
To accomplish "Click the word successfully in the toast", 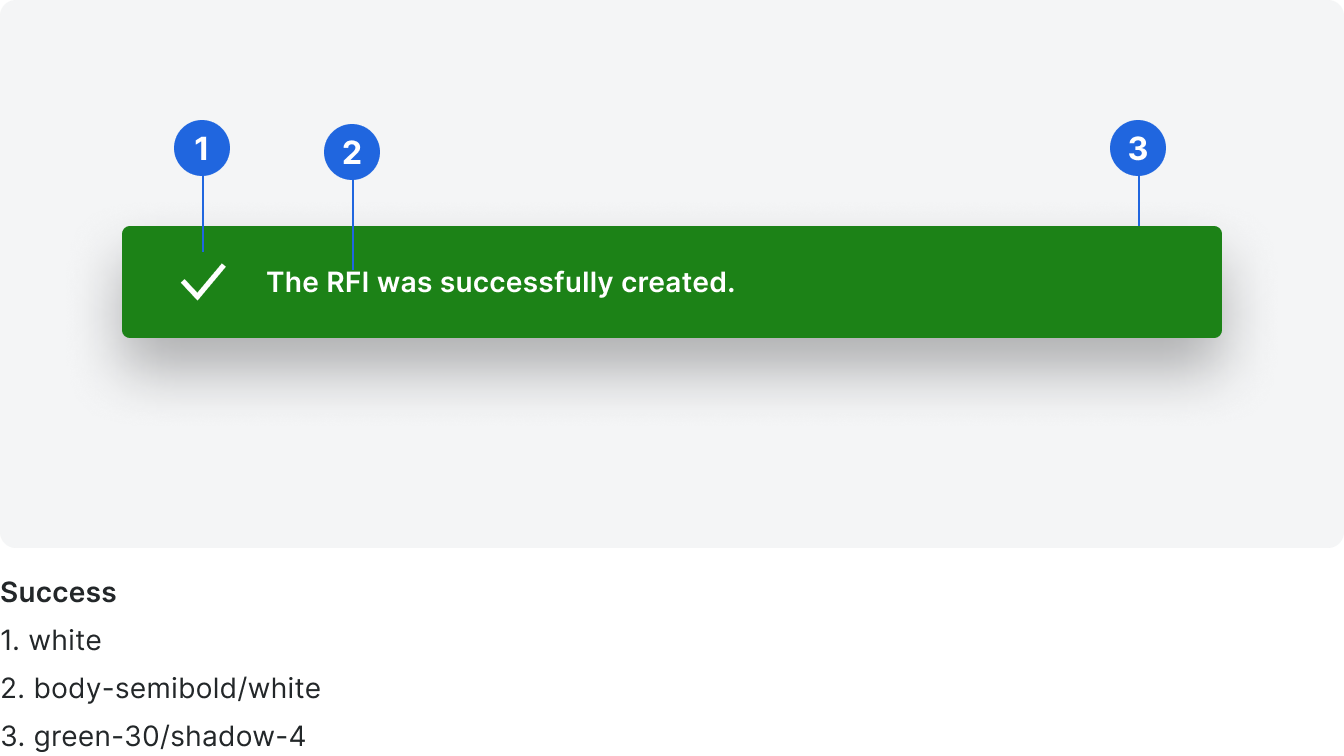I will coord(526,283).
